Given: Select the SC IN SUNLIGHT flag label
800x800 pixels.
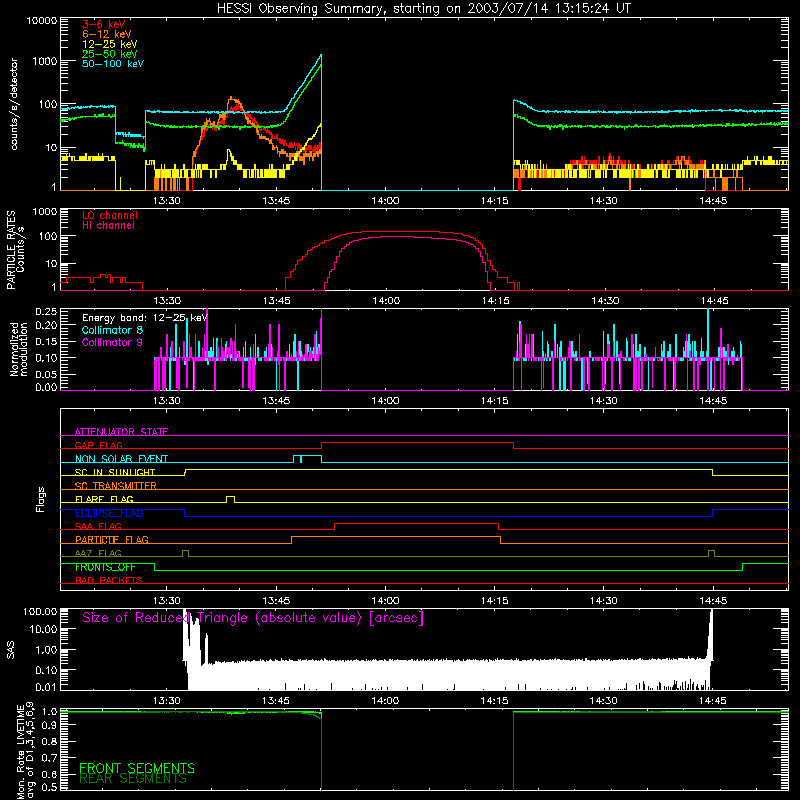Looking at the screenshot, I should (115, 472).
